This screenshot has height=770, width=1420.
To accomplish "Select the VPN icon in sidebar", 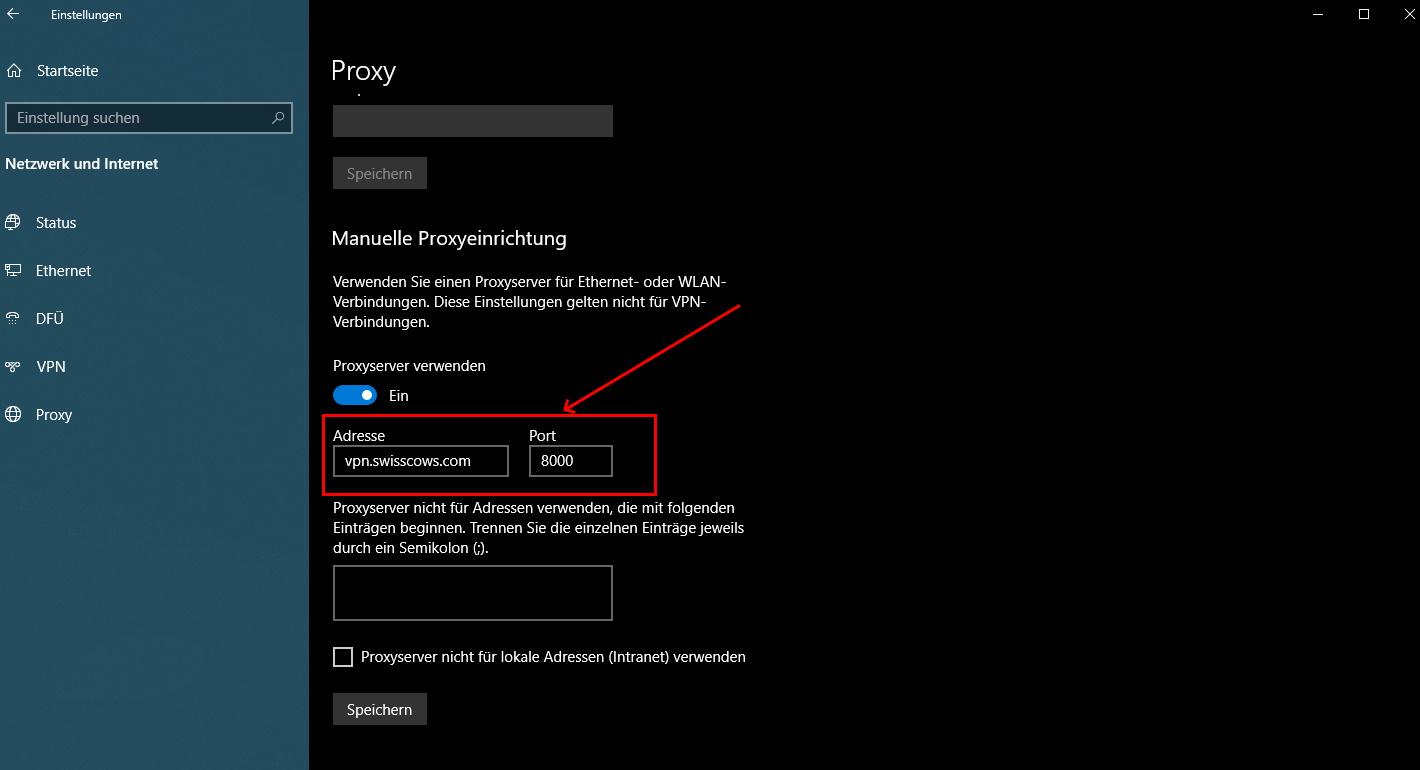I will tap(13, 366).
